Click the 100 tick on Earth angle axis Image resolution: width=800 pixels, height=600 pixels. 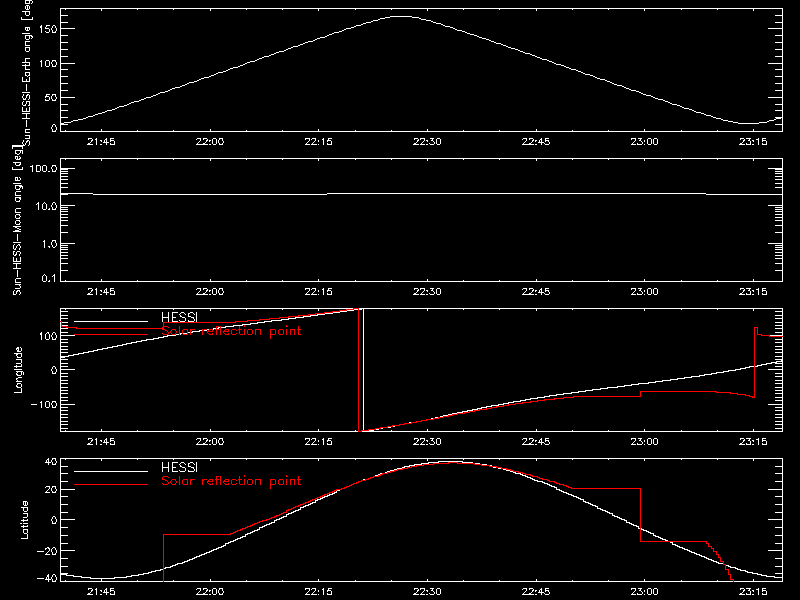[x=49, y=64]
